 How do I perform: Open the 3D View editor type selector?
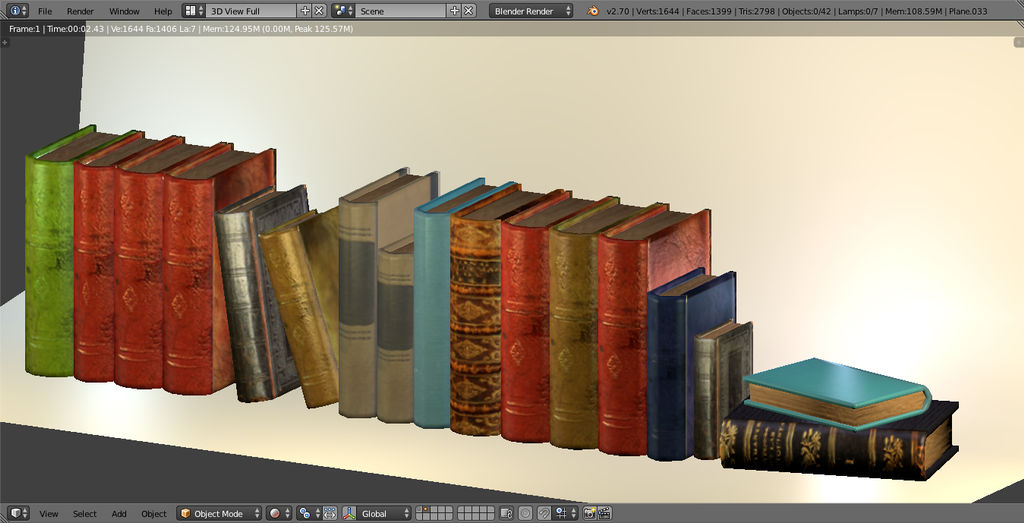point(18,513)
